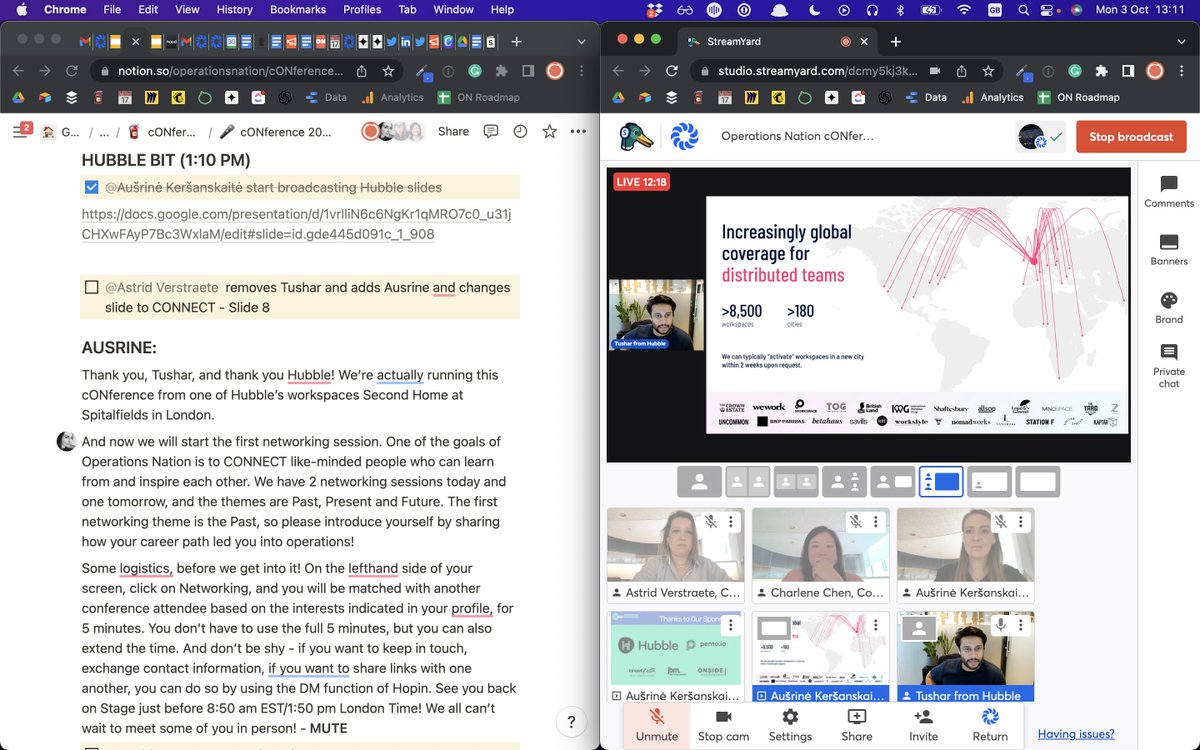Open Notion page updates clock icon
Screen dimensions: 1200x750
(x=520, y=131)
